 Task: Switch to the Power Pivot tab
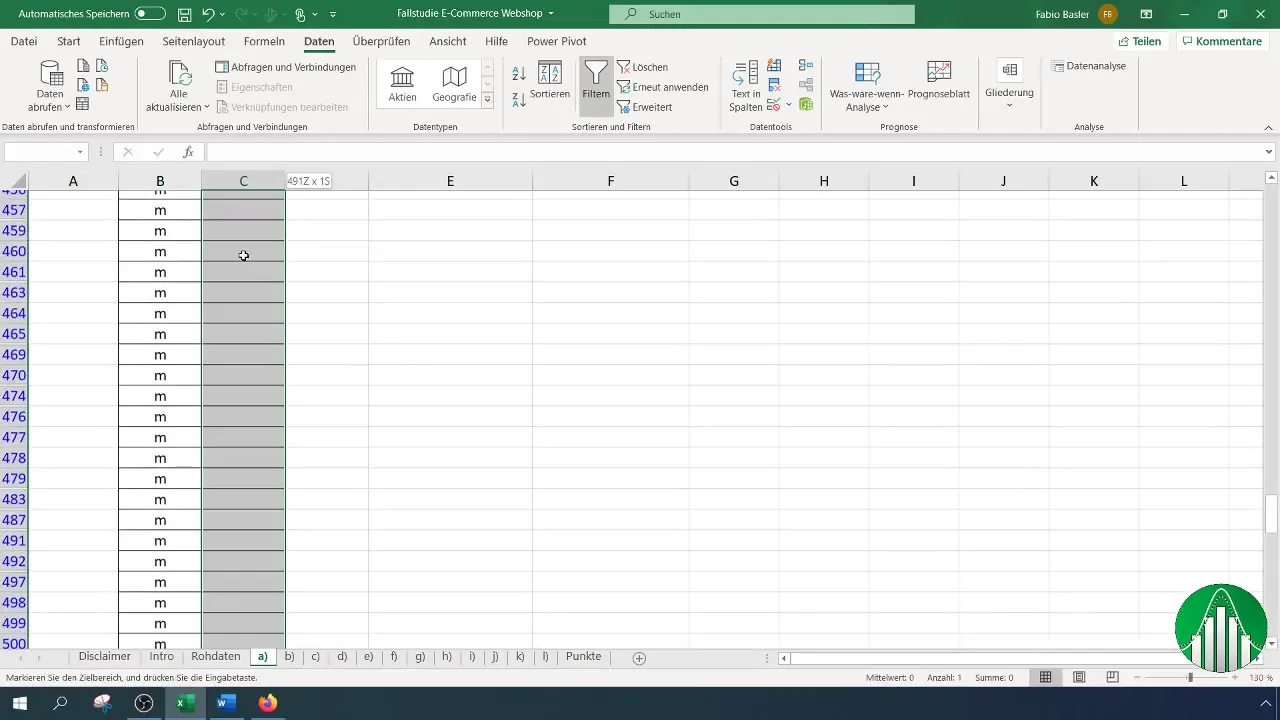[x=556, y=42]
